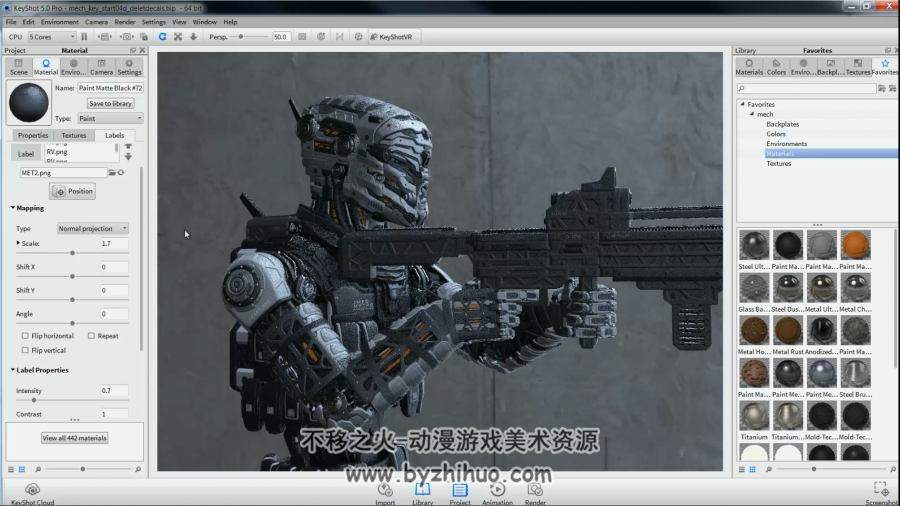Select Textures in Favorites tree
The width and height of the screenshot is (900, 506).
pos(778,164)
